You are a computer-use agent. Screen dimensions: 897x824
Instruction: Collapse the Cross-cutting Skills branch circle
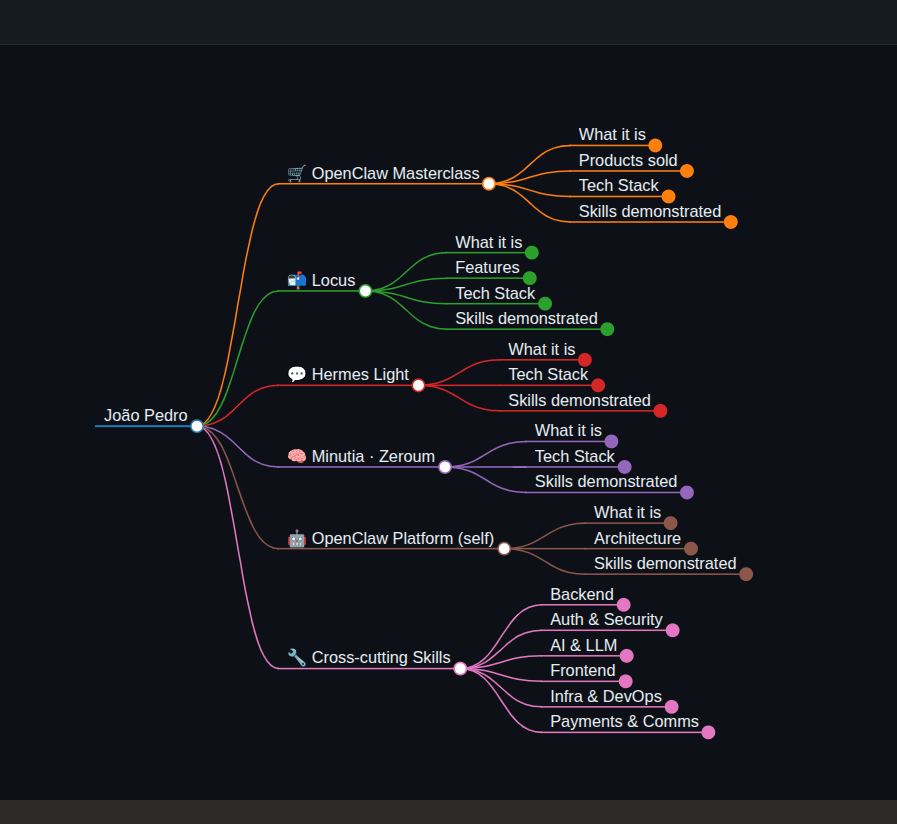pos(460,668)
